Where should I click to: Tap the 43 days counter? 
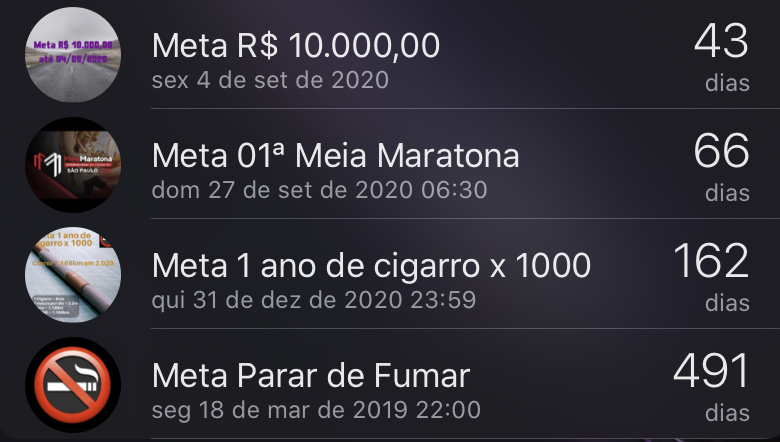coord(721,41)
